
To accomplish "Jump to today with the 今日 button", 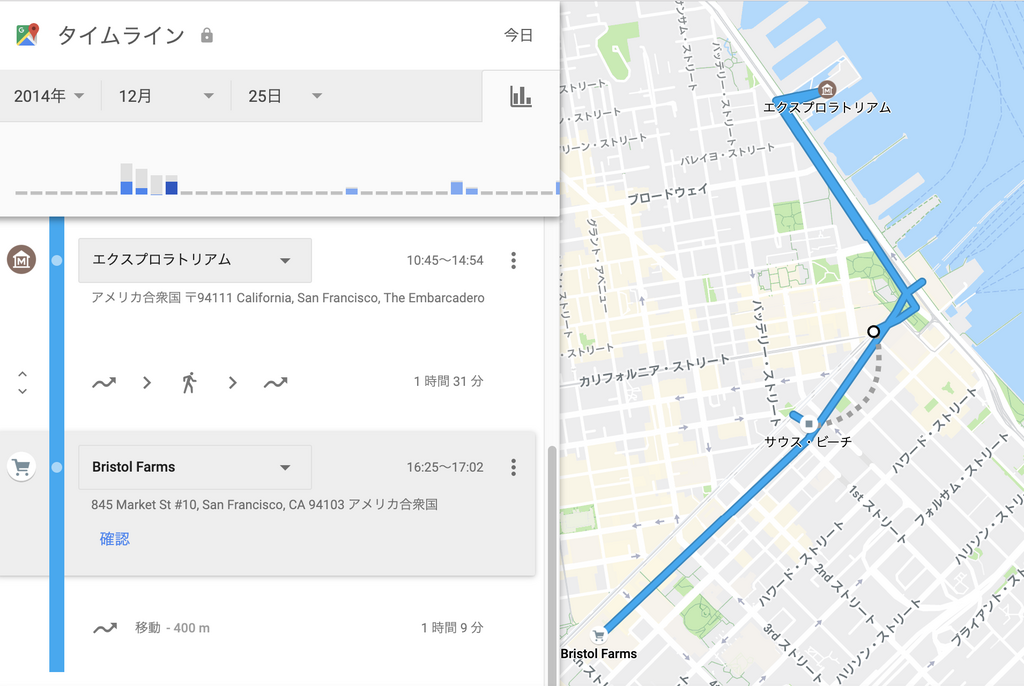I will (x=518, y=35).
